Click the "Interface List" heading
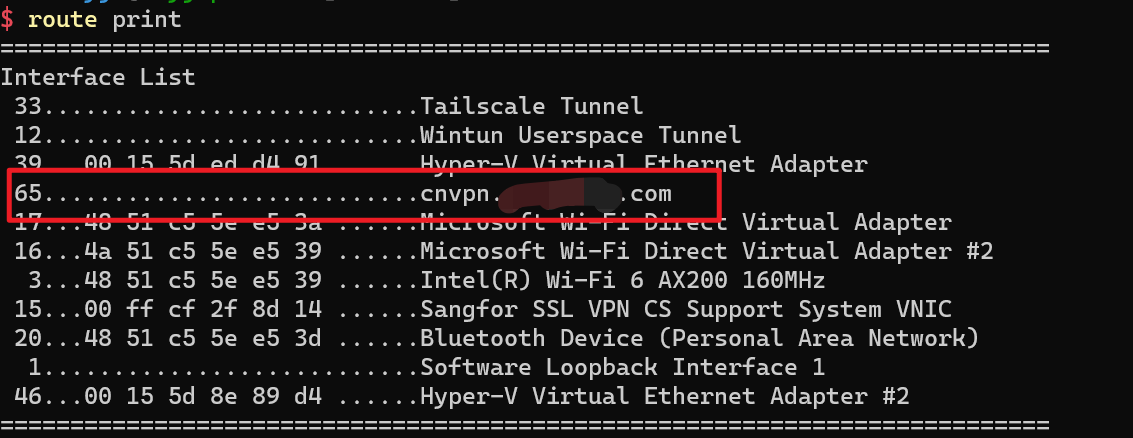1133x438 pixels. [x=98, y=77]
